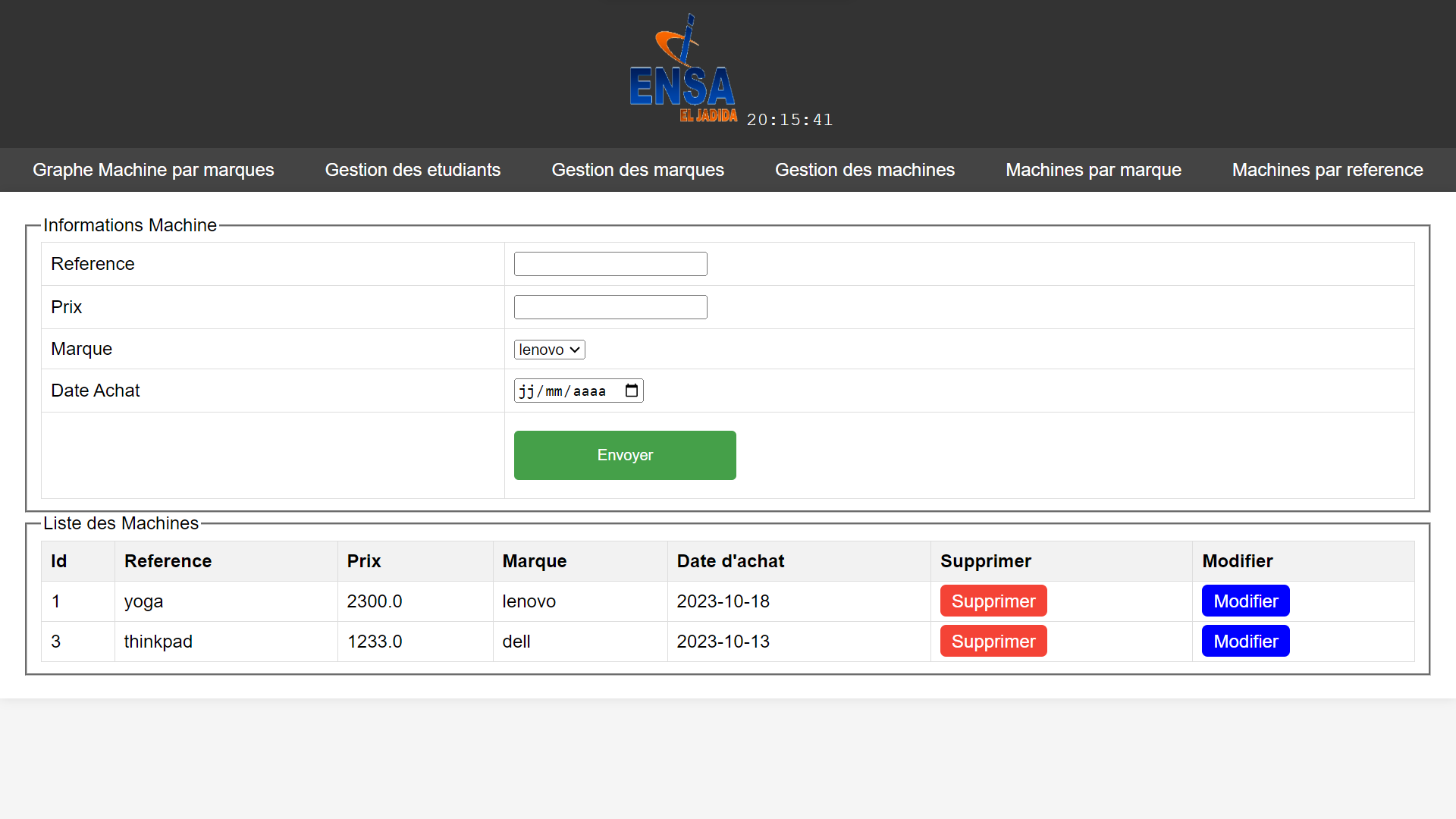
Task: Click the yoga reference cell
Action: (143, 601)
